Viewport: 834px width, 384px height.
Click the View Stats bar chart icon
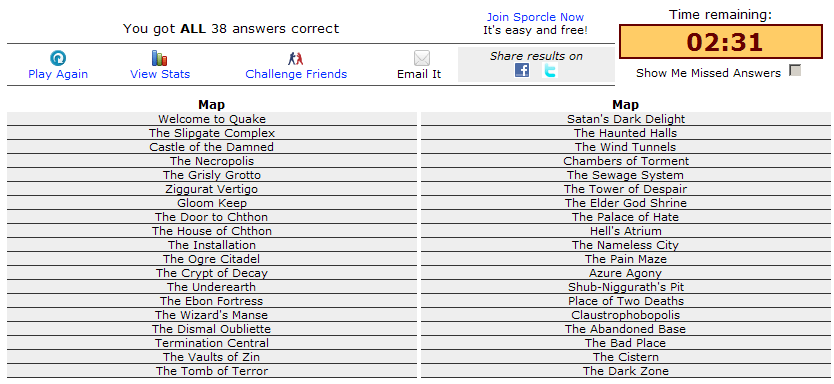click(x=160, y=58)
